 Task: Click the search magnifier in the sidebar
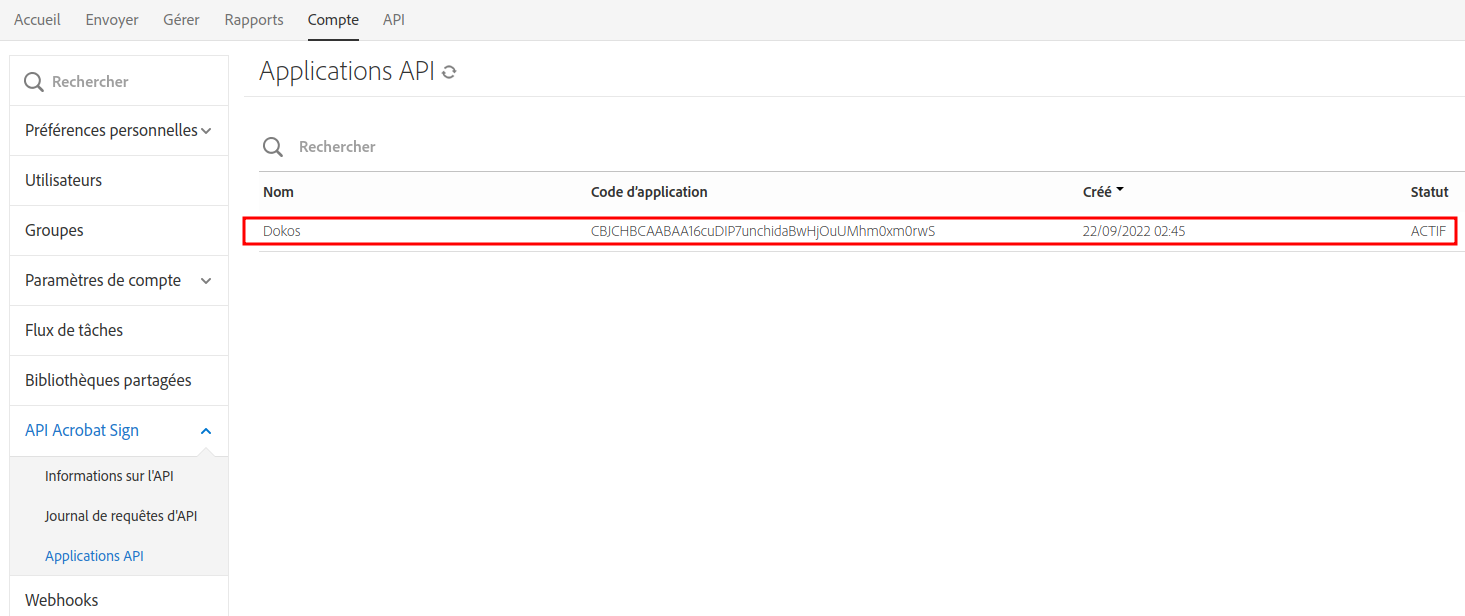pyautogui.click(x=32, y=80)
